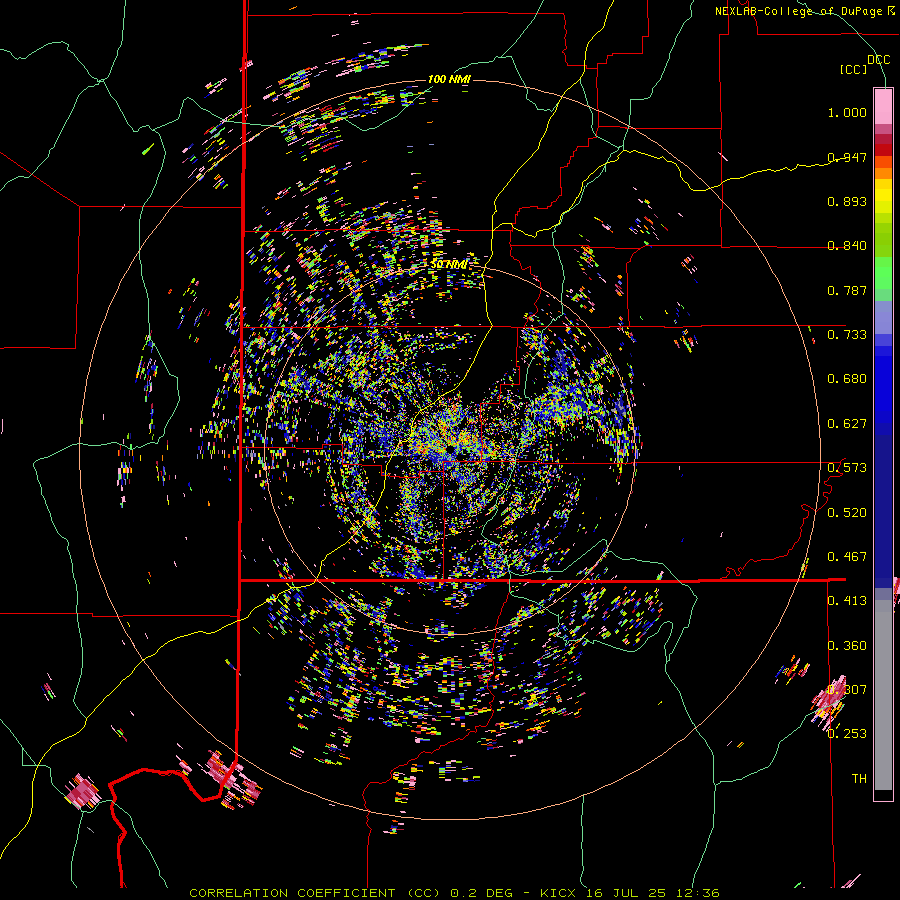The height and width of the screenshot is (900, 900).
Task: Click the DCC product label
Action: [878, 59]
